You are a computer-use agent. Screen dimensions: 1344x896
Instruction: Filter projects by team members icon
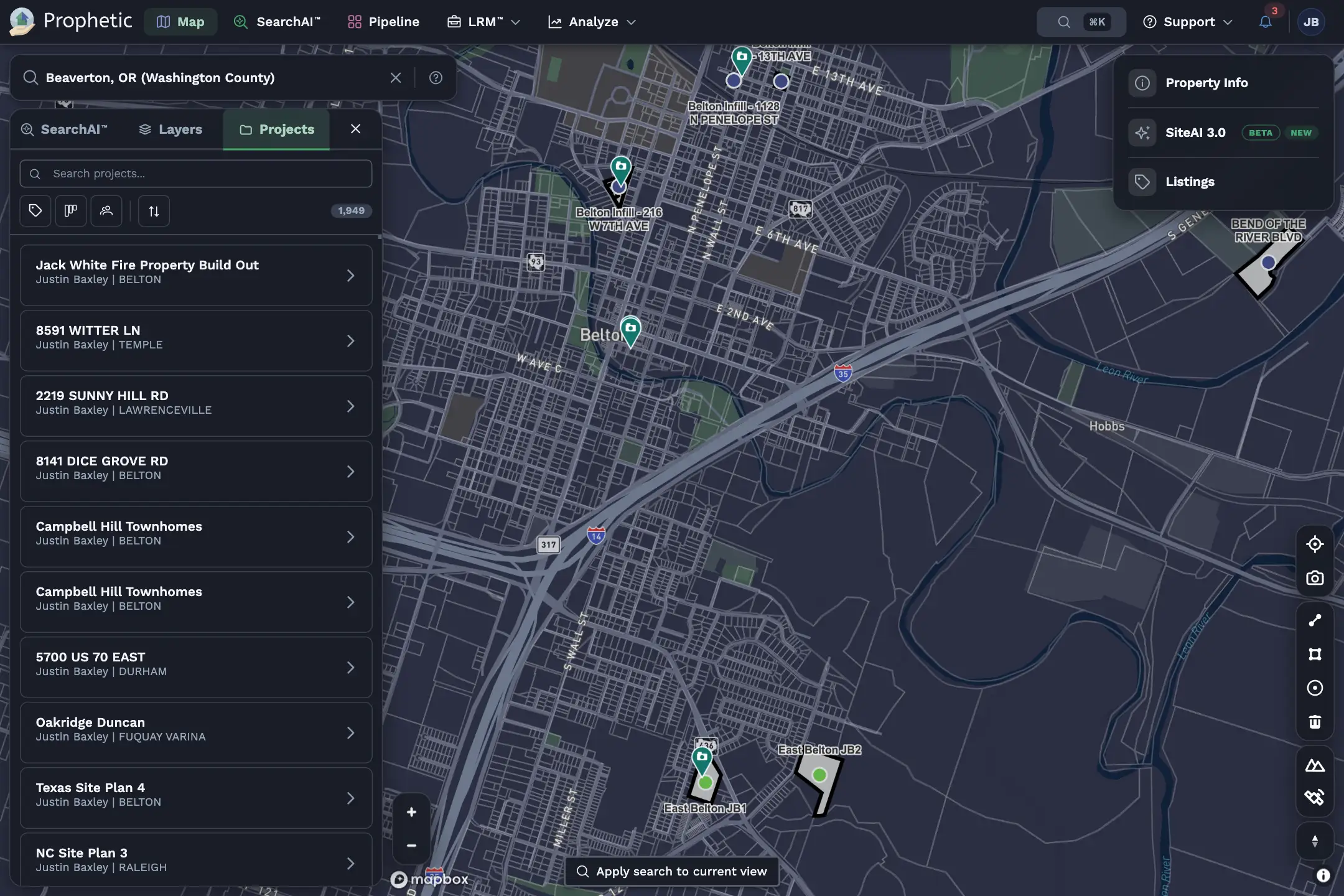click(x=106, y=211)
